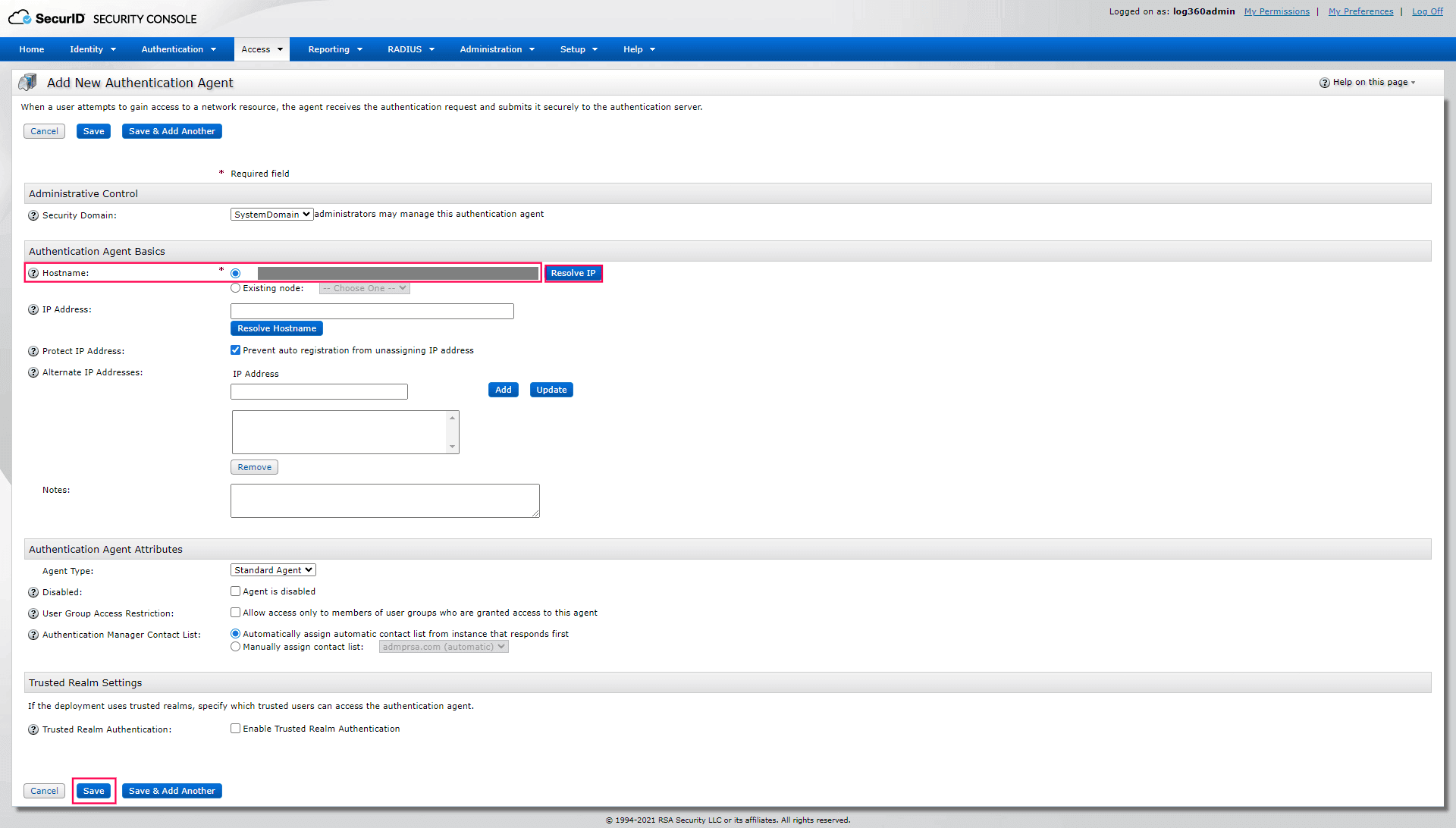The height and width of the screenshot is (828, 1456).
Task: Expand the Standard Agent type dropdown
Action: [x=273, y=570]
